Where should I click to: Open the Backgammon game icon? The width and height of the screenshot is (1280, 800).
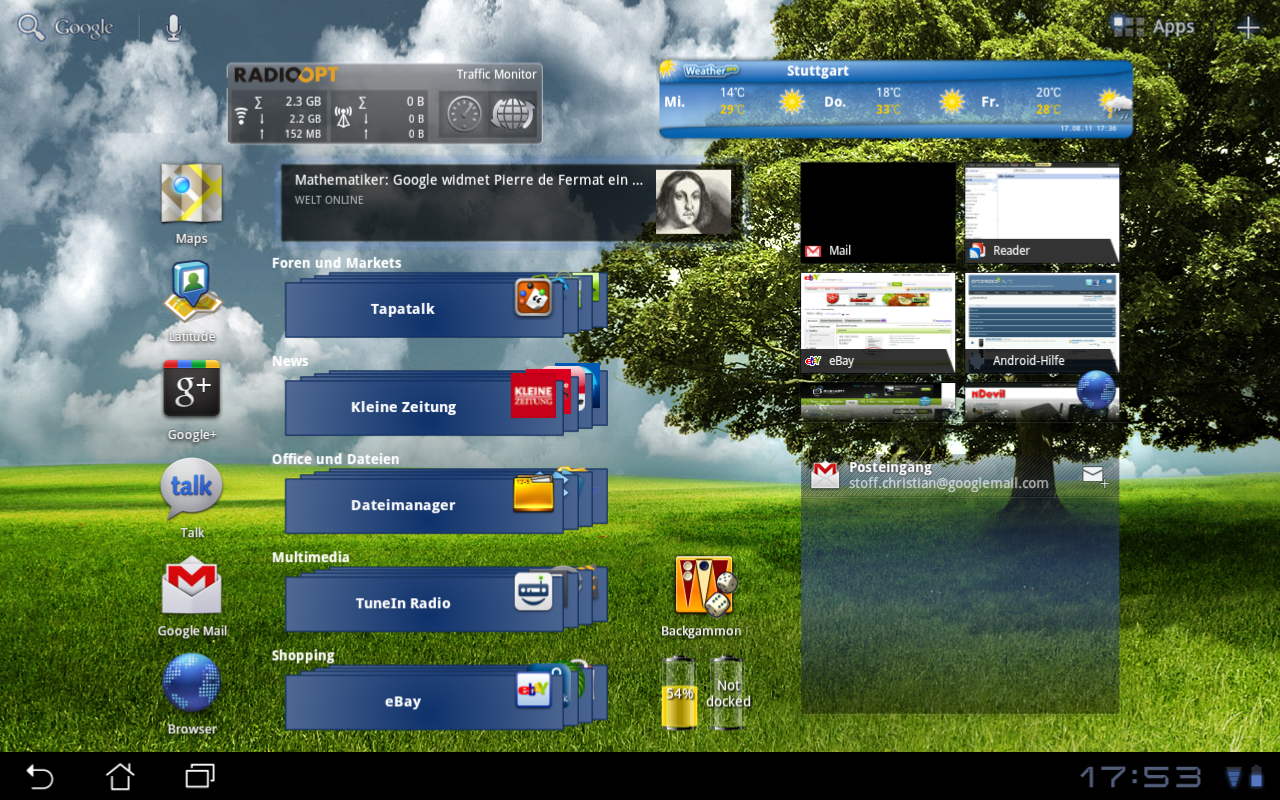point(704,586)
